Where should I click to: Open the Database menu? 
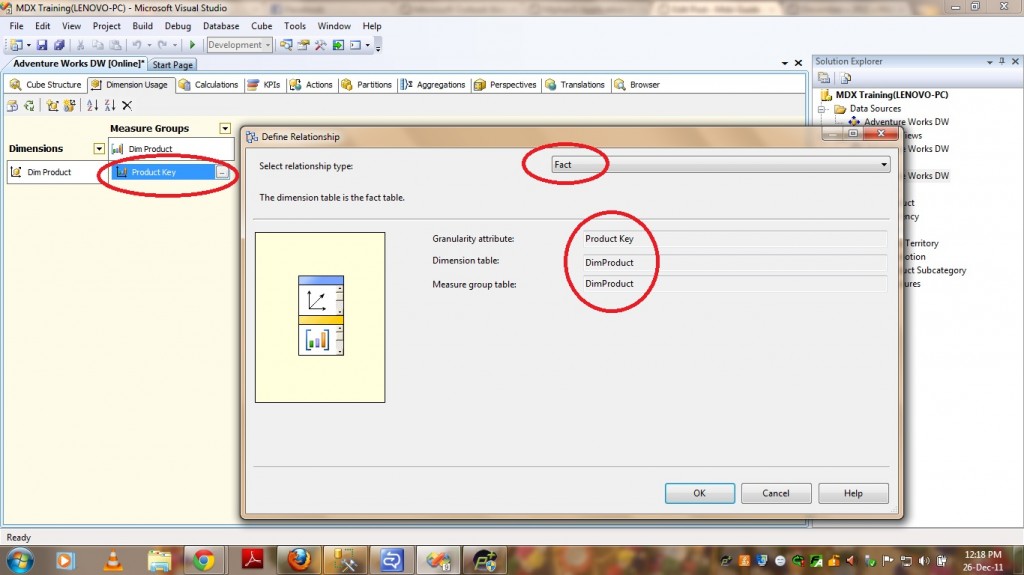coord(221,26)
